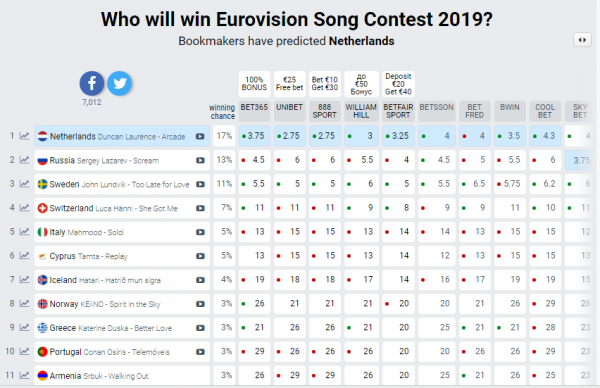Expand the table with the arrows toggle
Viewport: 600px width, 388px height.
[582, 40]
